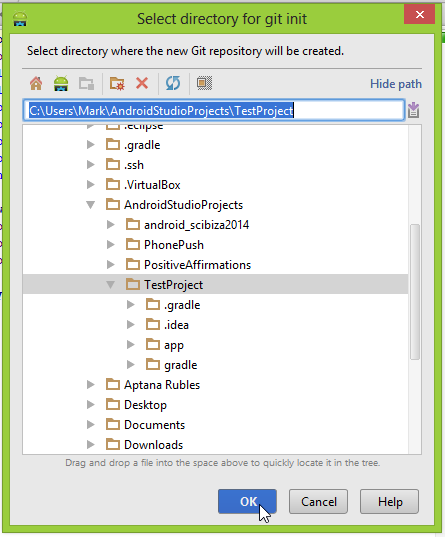Collapse the AndroidStudioProjects folder

pos(91,205)
